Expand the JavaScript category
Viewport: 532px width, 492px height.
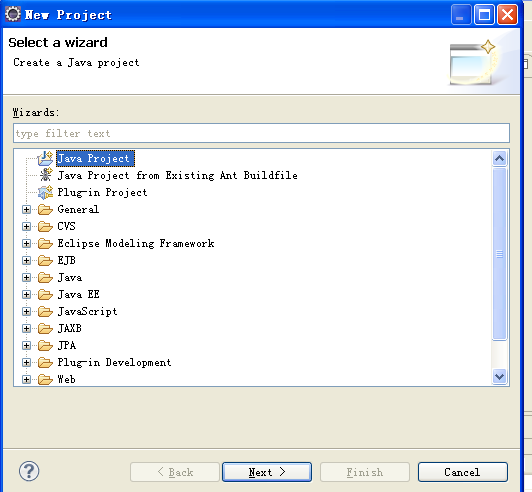click(26, 311)
